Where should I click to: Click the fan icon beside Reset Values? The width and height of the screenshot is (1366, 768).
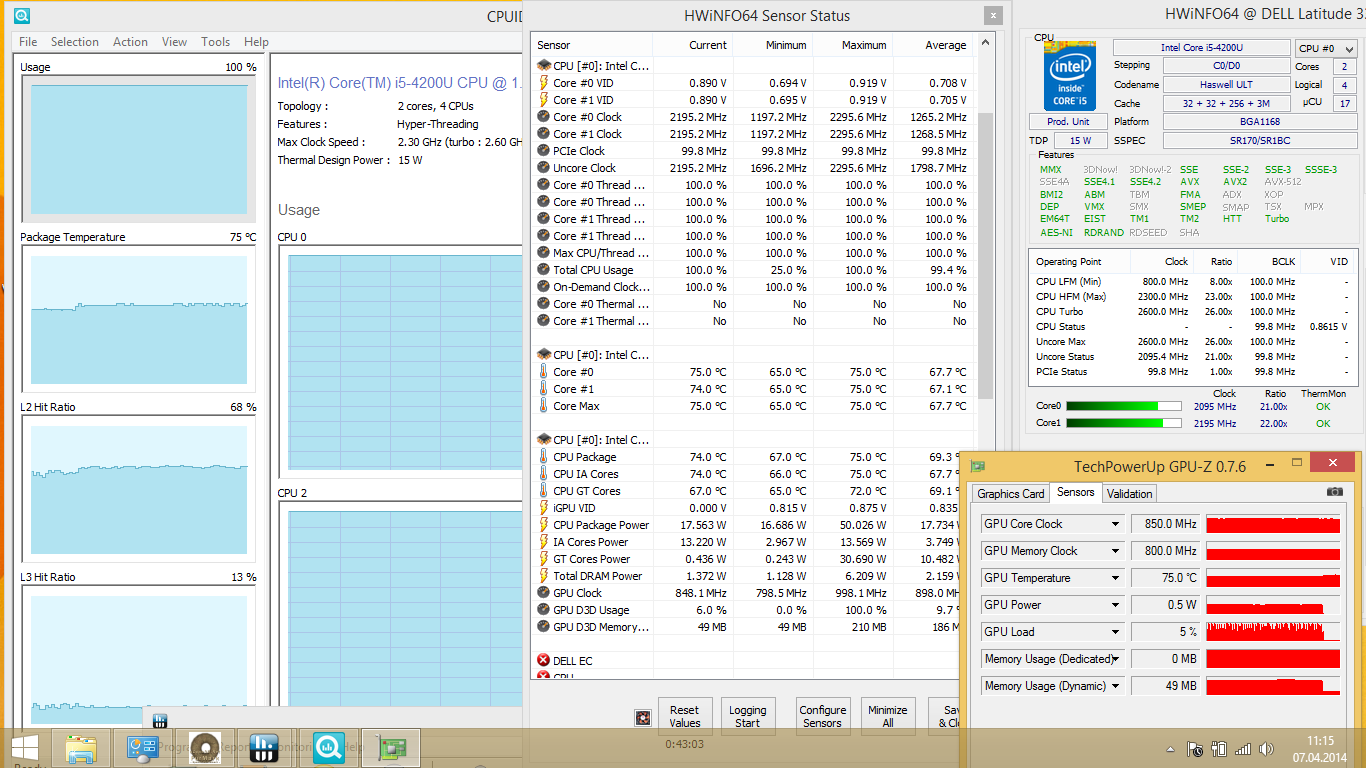click(x=643, y=717)
